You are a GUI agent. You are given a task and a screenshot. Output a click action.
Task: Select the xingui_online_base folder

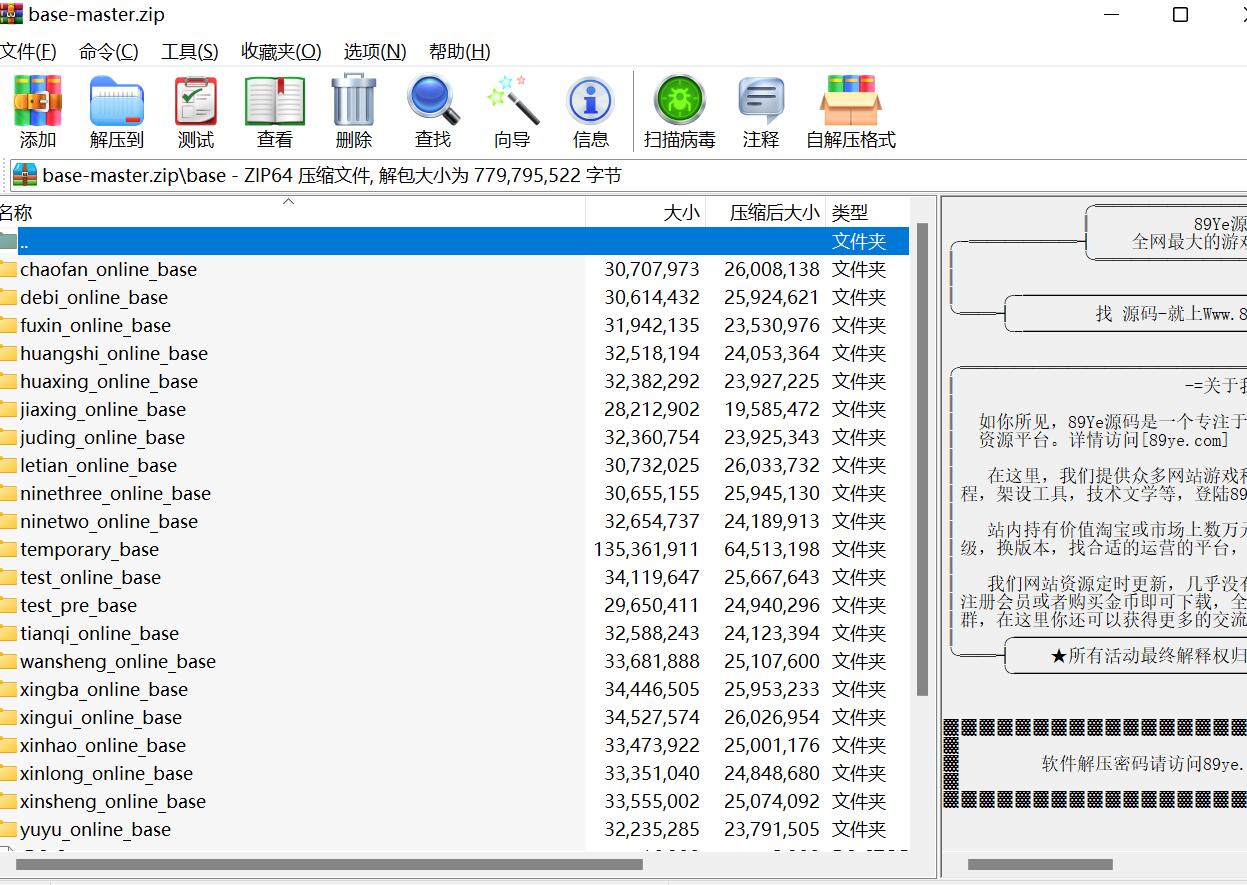(454, 717)
